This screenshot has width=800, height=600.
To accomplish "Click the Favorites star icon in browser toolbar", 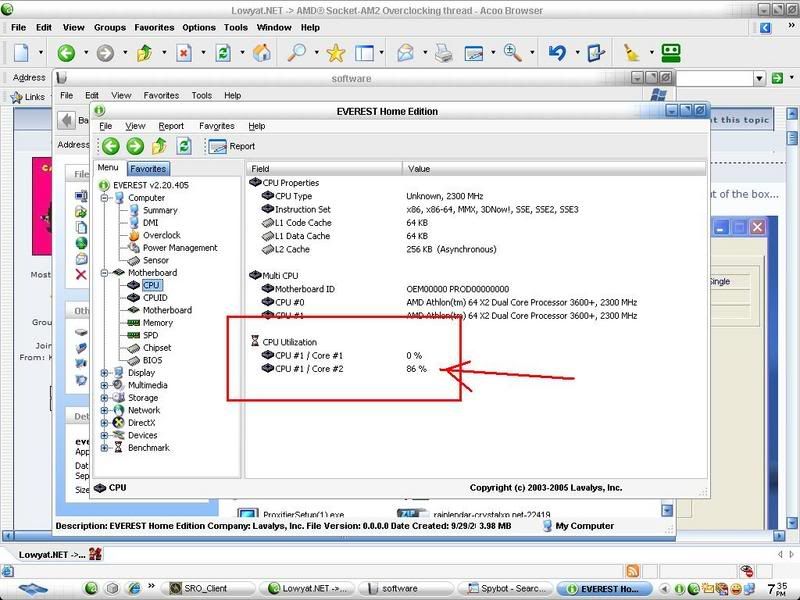I will (335, 52).
